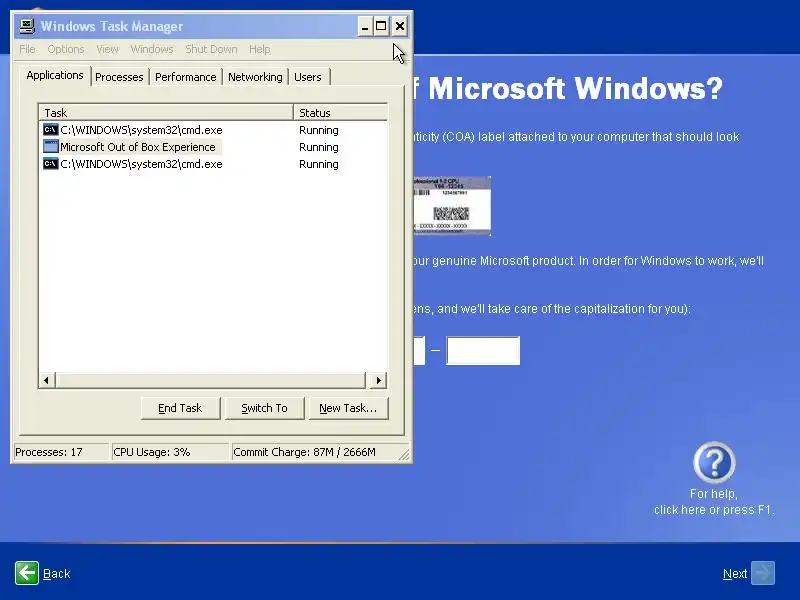Click the Task Manager title bar icon
800x600 pixels.
pos(27,26)
